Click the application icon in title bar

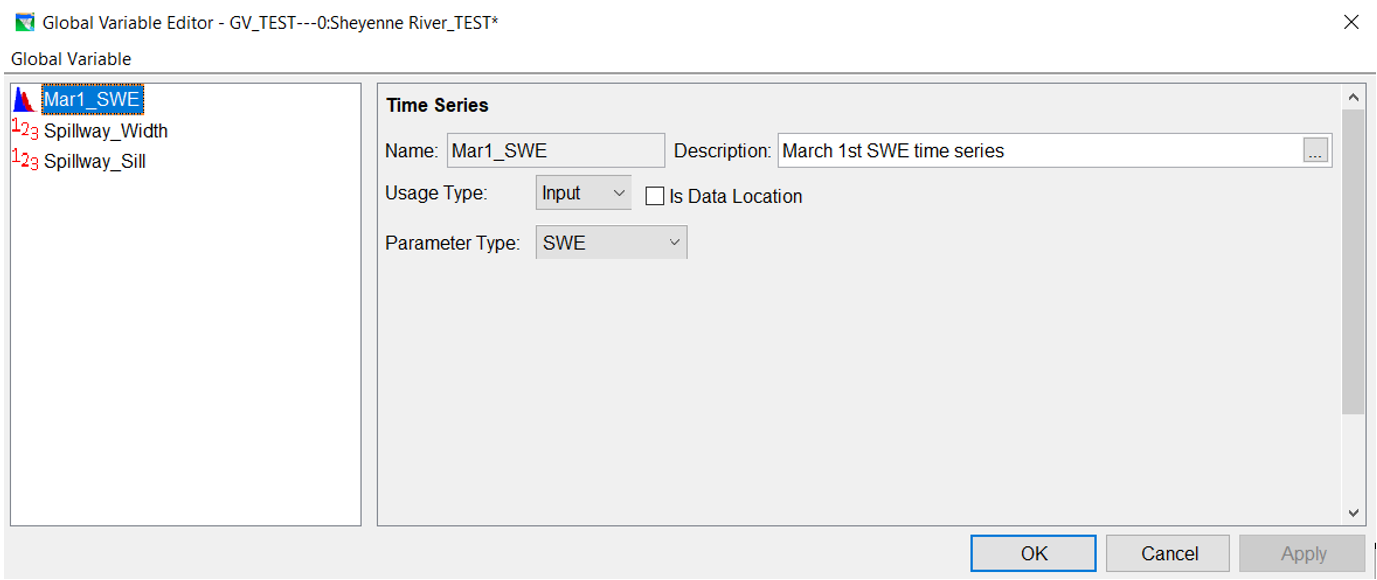click(24, 22)
